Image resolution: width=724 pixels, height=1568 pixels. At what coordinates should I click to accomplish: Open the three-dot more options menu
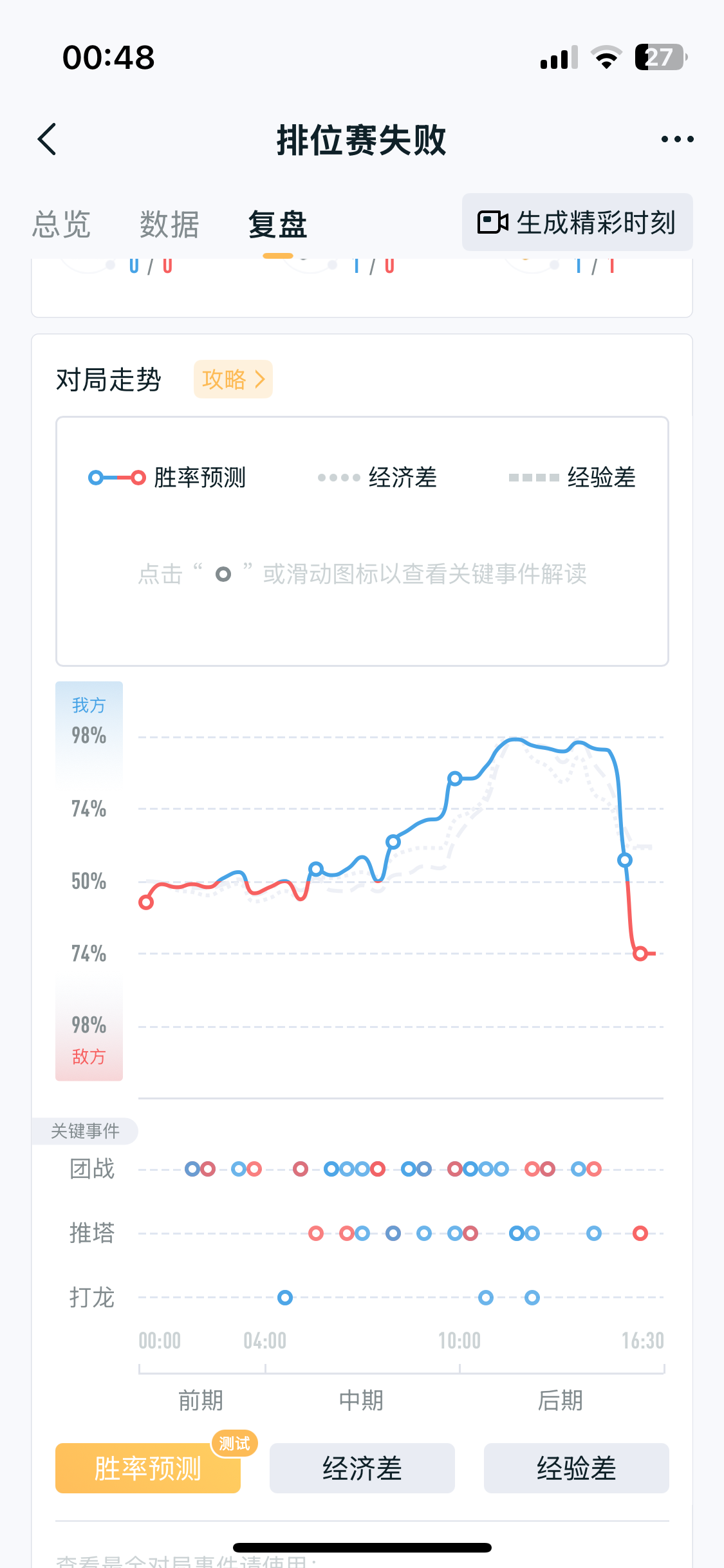tap(677, 139)
